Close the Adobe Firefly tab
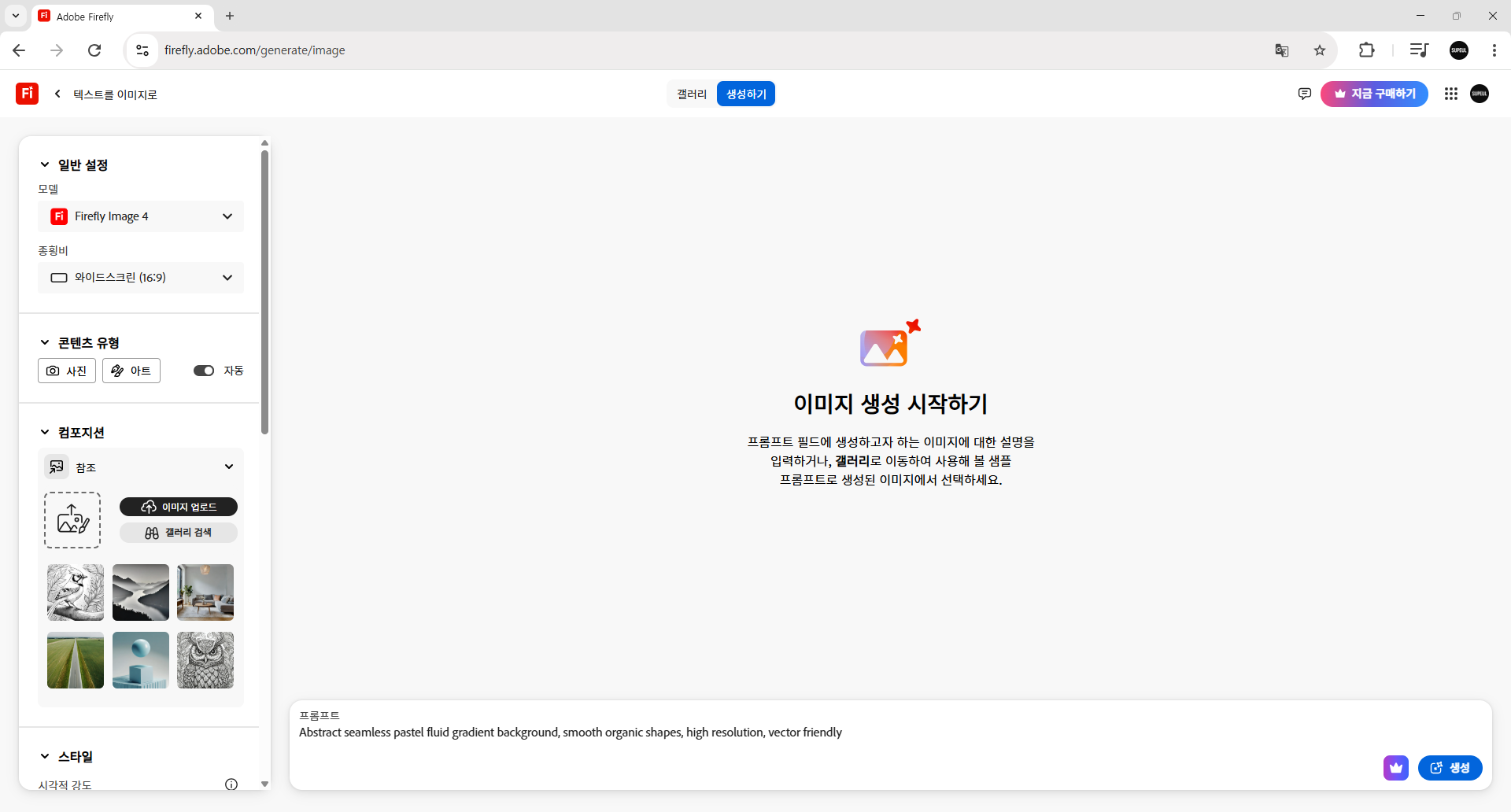Screen dimensions: 1511x812 tap(198, 16)
